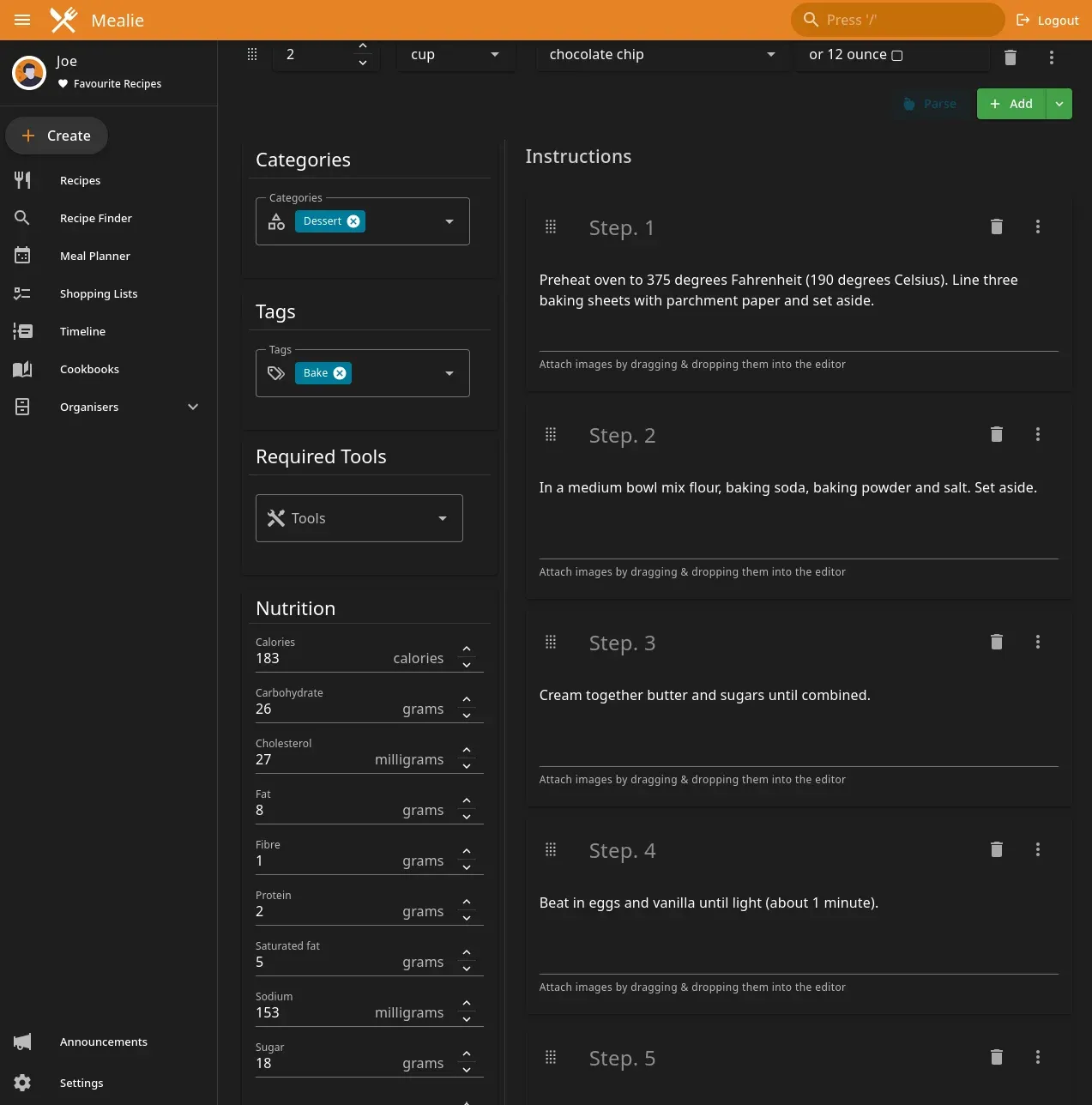
Task: Open Meal Planner in sidebar
Action: (x=108, y=256)
